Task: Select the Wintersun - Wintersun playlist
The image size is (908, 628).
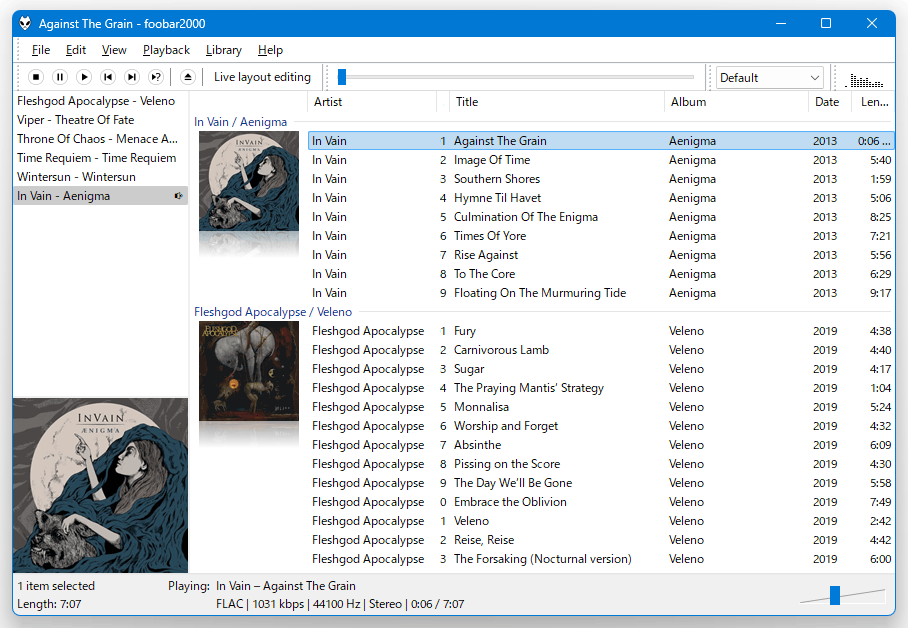Action: (101, 177)
